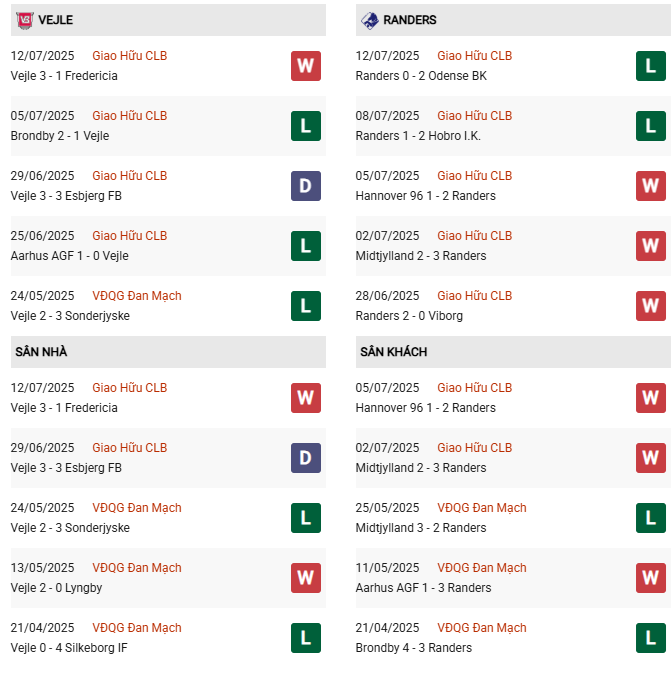This screenshot has width=671, height=673.
Task: Click the W badge for Randers 2-0 Viborg
Action: pos(651,306)
